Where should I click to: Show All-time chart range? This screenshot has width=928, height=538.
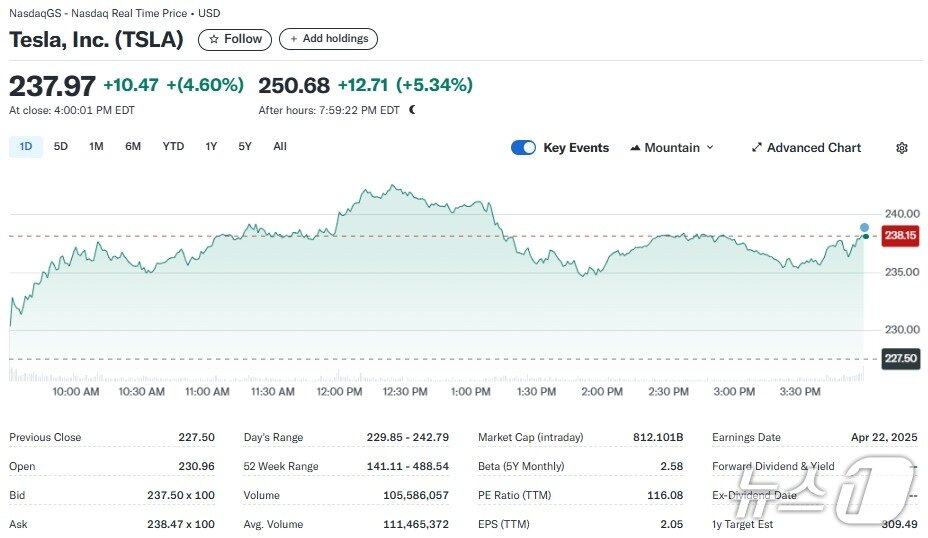point(280,147)
